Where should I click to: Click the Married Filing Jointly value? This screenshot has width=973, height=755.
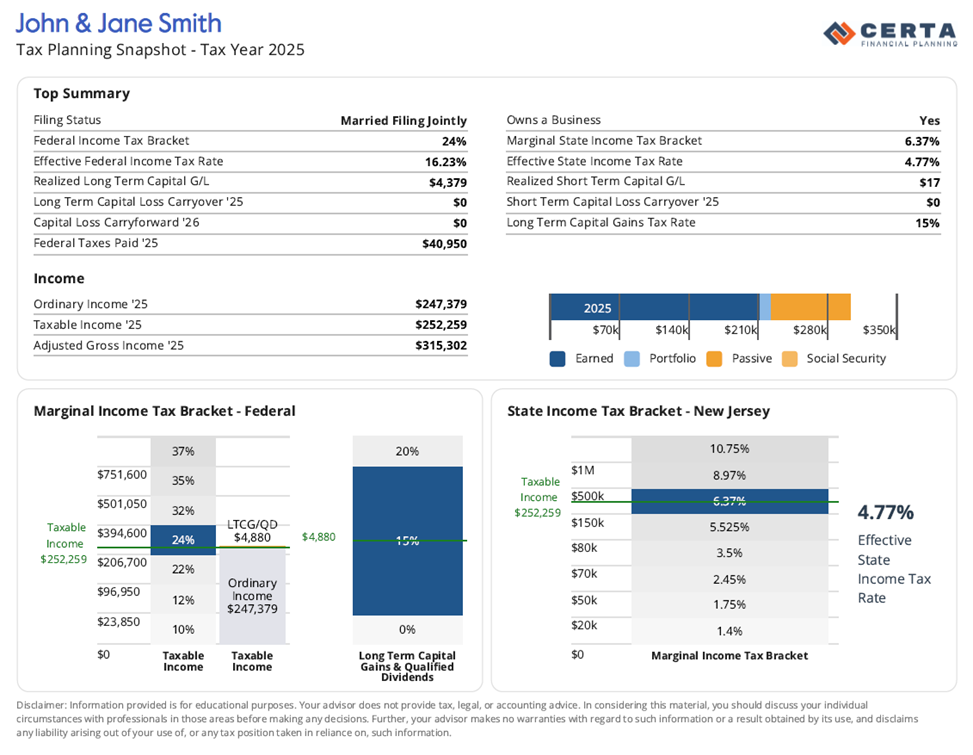[x=403, y=120]
